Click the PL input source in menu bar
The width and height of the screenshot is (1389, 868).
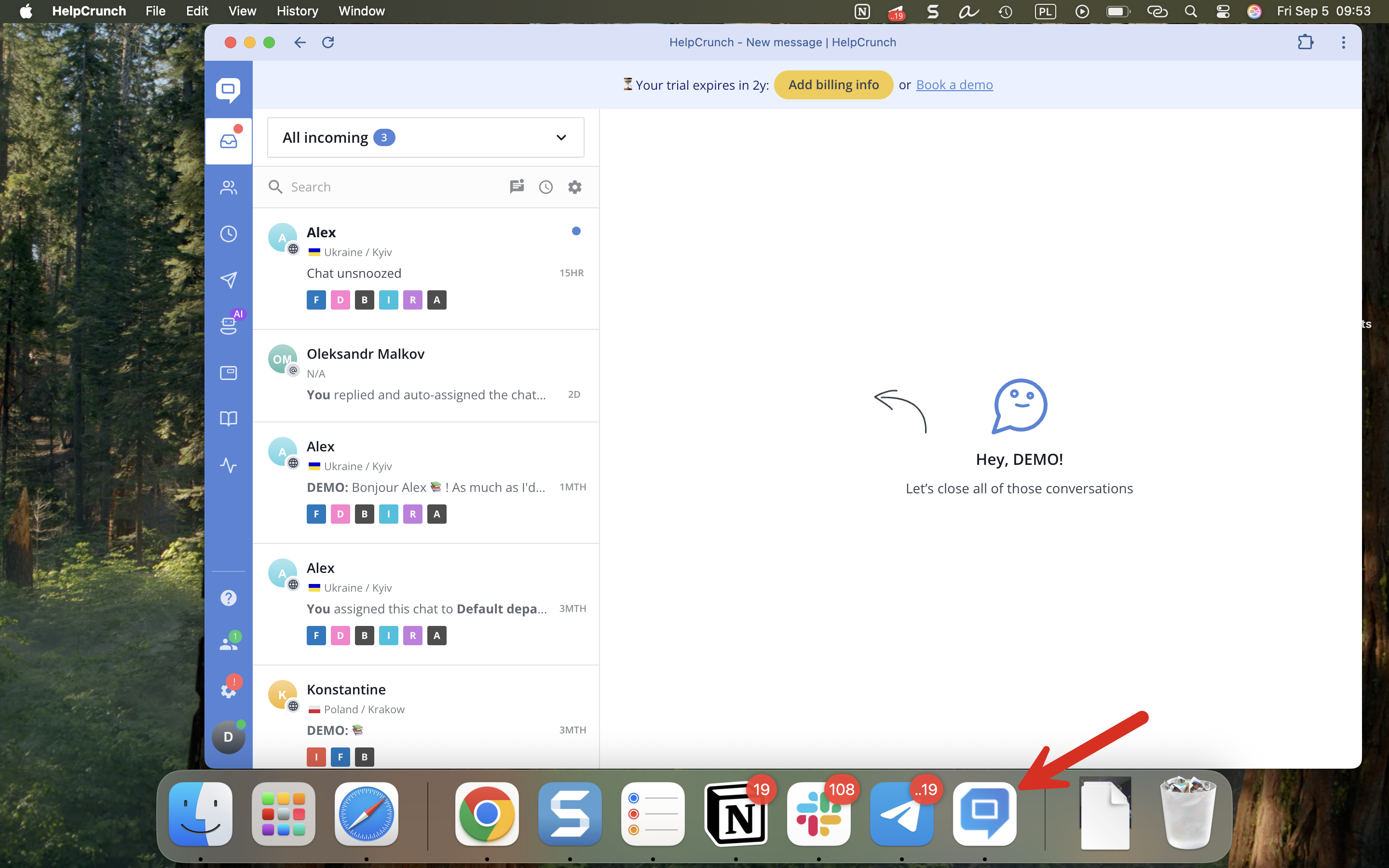[1045, 12]
